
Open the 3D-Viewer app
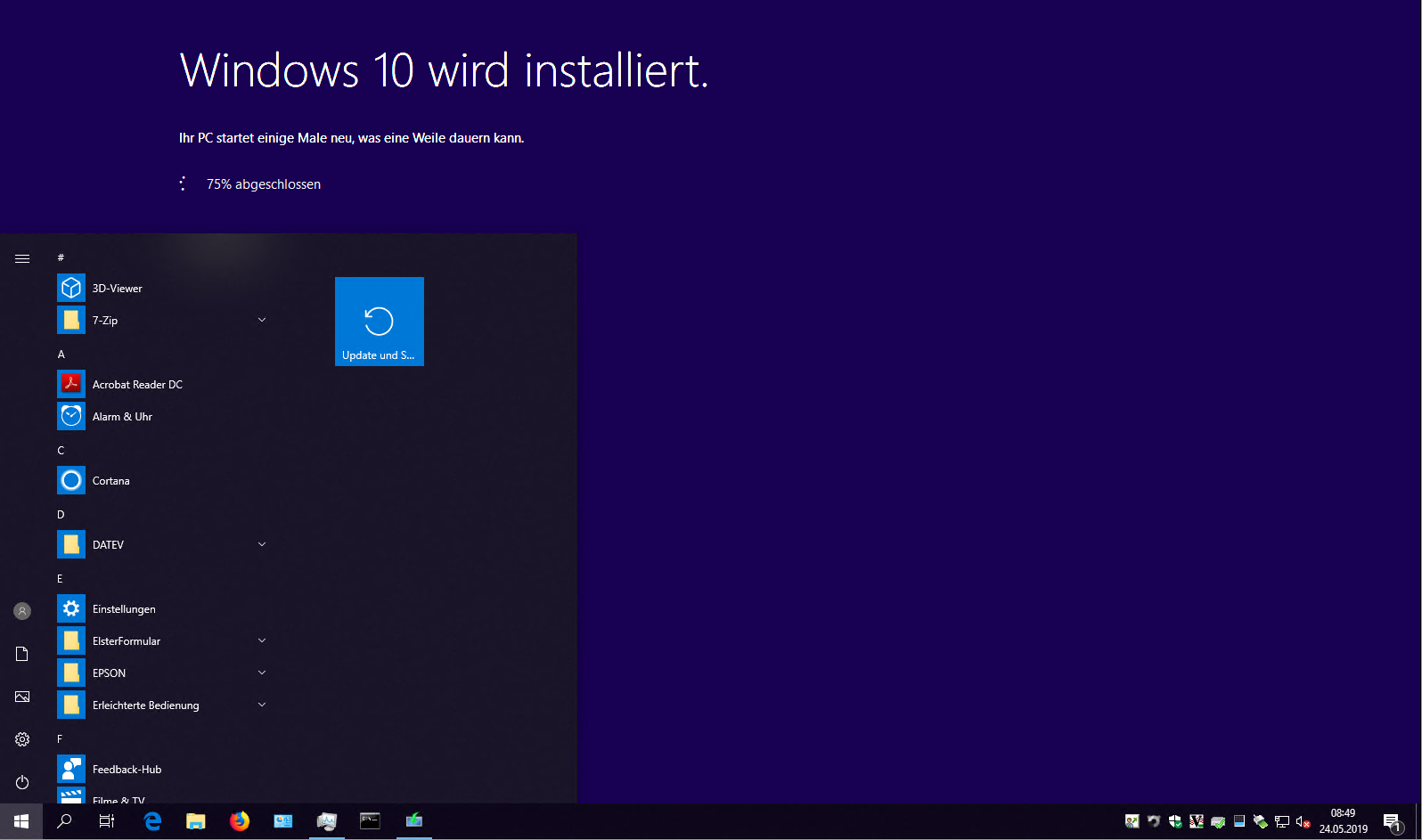[x=117, y=289]
